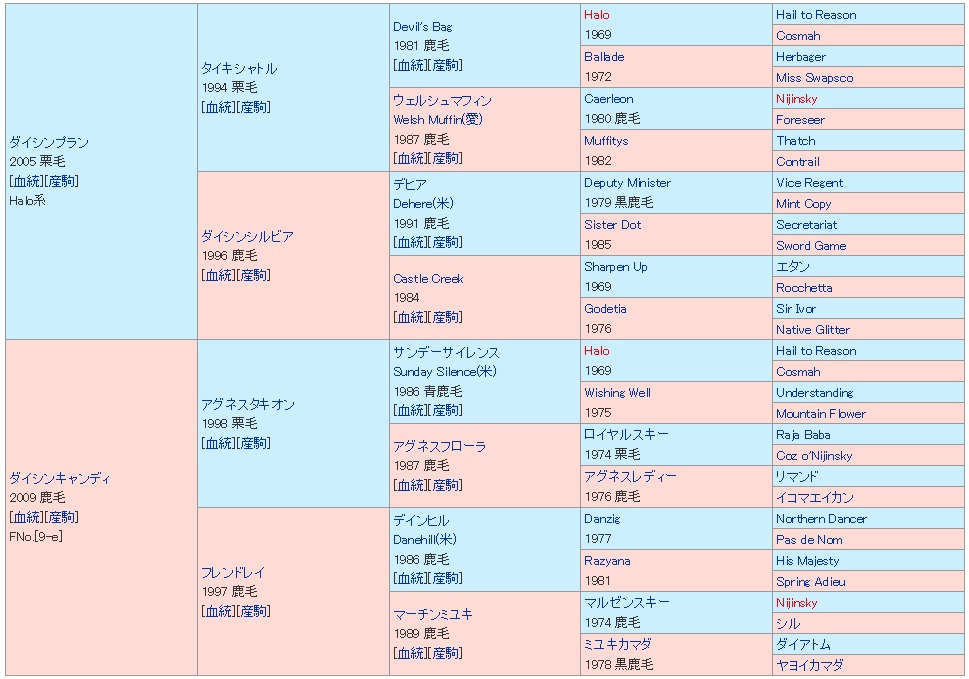Open the Deputy Minister link

coord(627,183)
